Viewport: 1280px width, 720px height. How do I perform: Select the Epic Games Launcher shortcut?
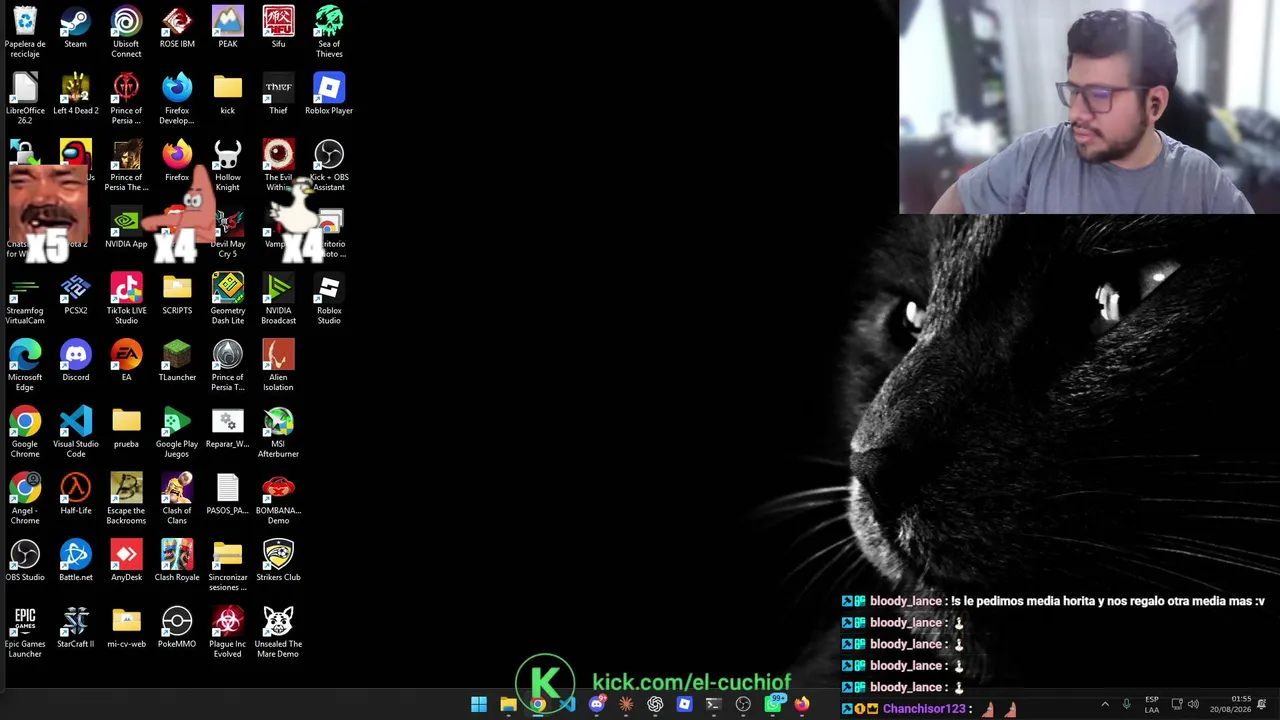click(25, 633)
